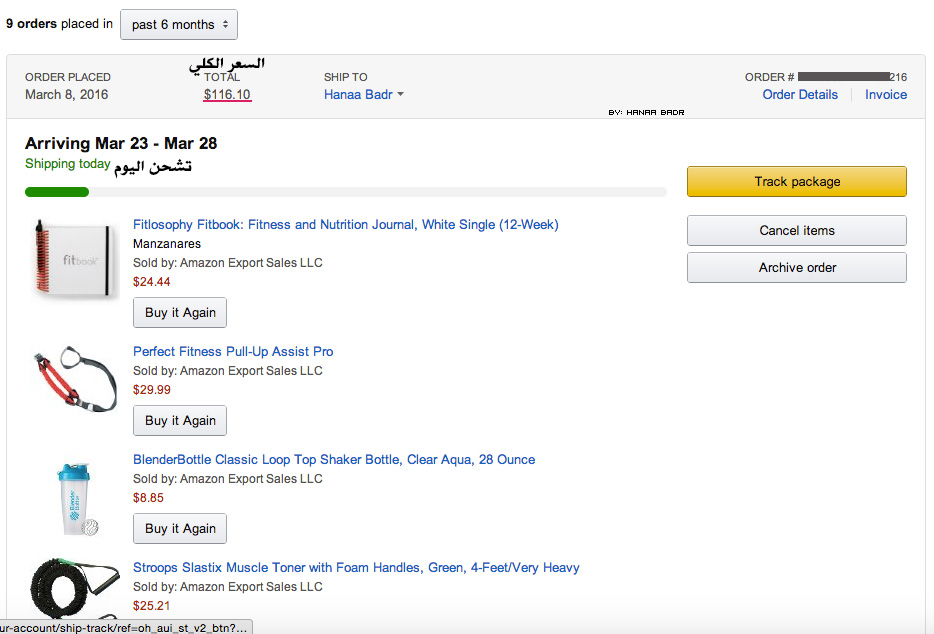Click the Pull-Up Assist Pro product image
Viewport: 934px width, 634px height.
[x=75, y=379]
